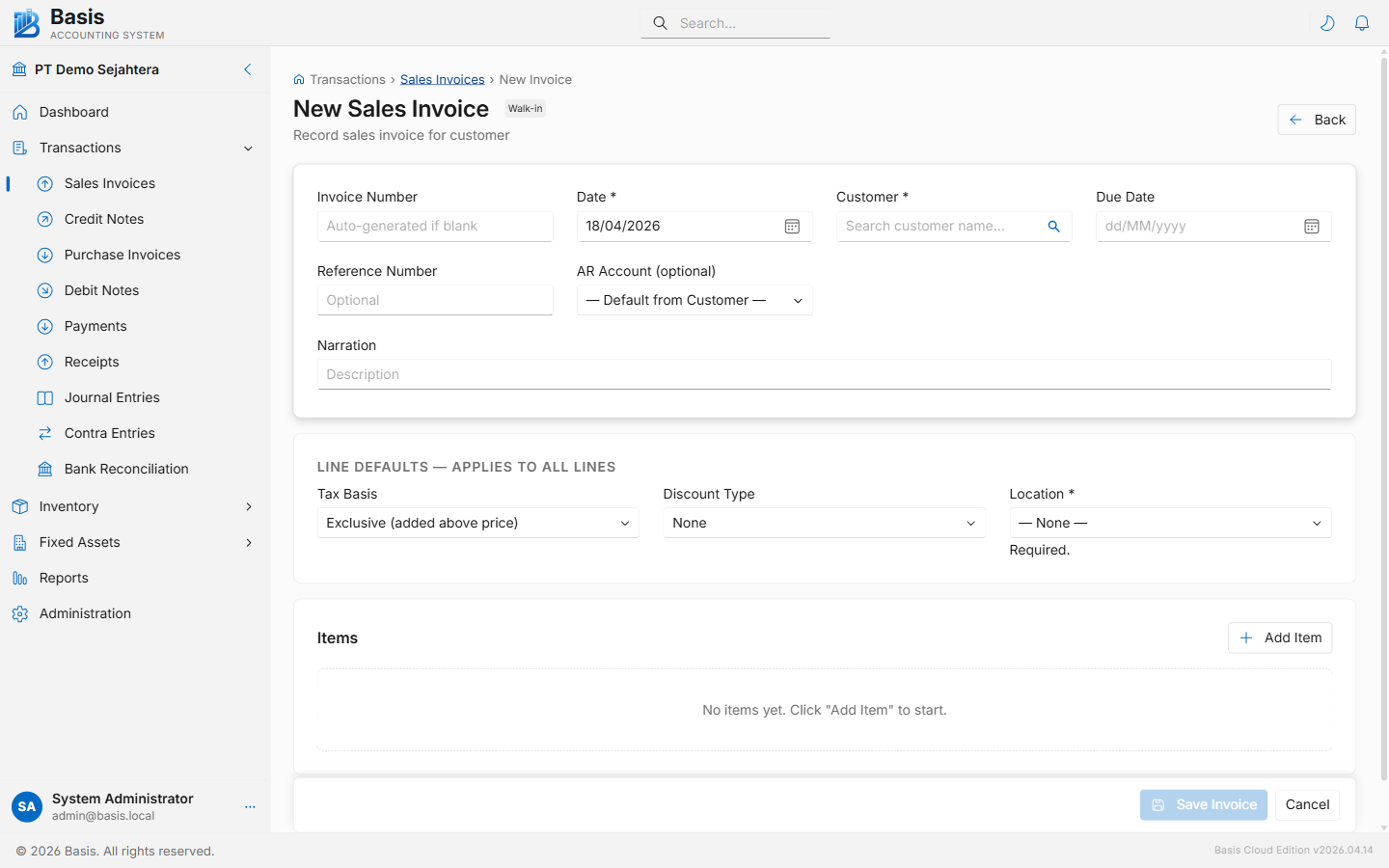Select the Sales Invoices icon in sidebar

click(45, 183)
